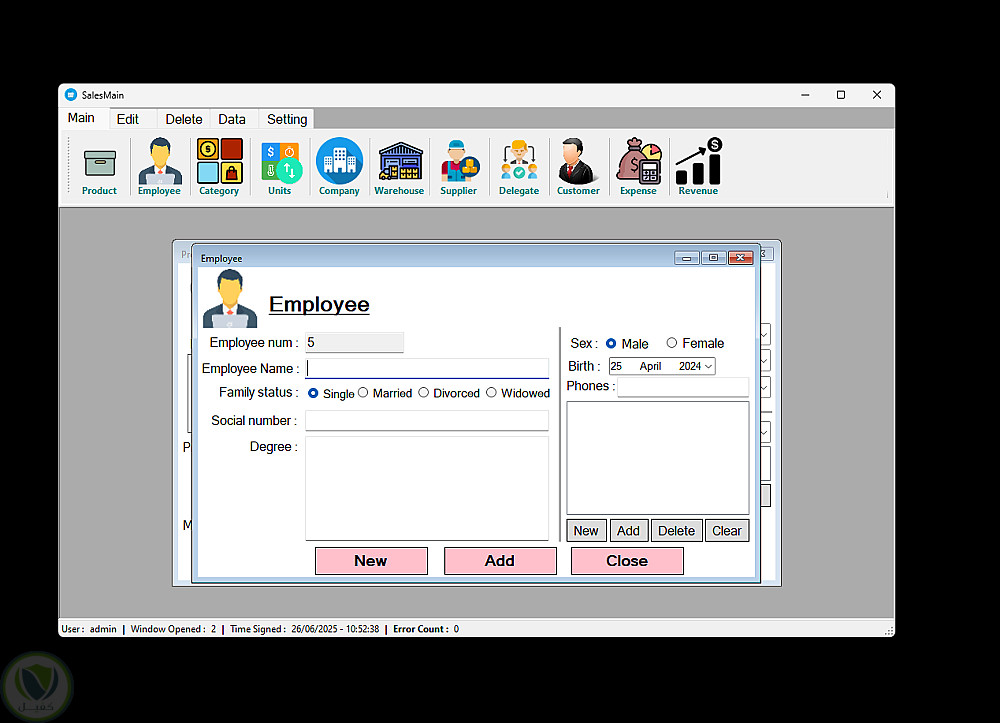Open the Product toolbar icon
This screenshot has height=723, width=1000.
coord(99,168)
